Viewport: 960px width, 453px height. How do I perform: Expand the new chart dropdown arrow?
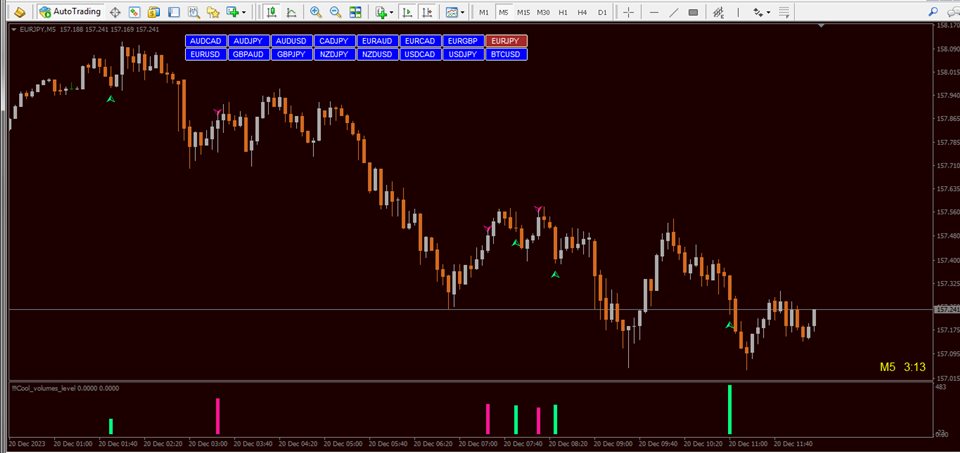(244, 12)
